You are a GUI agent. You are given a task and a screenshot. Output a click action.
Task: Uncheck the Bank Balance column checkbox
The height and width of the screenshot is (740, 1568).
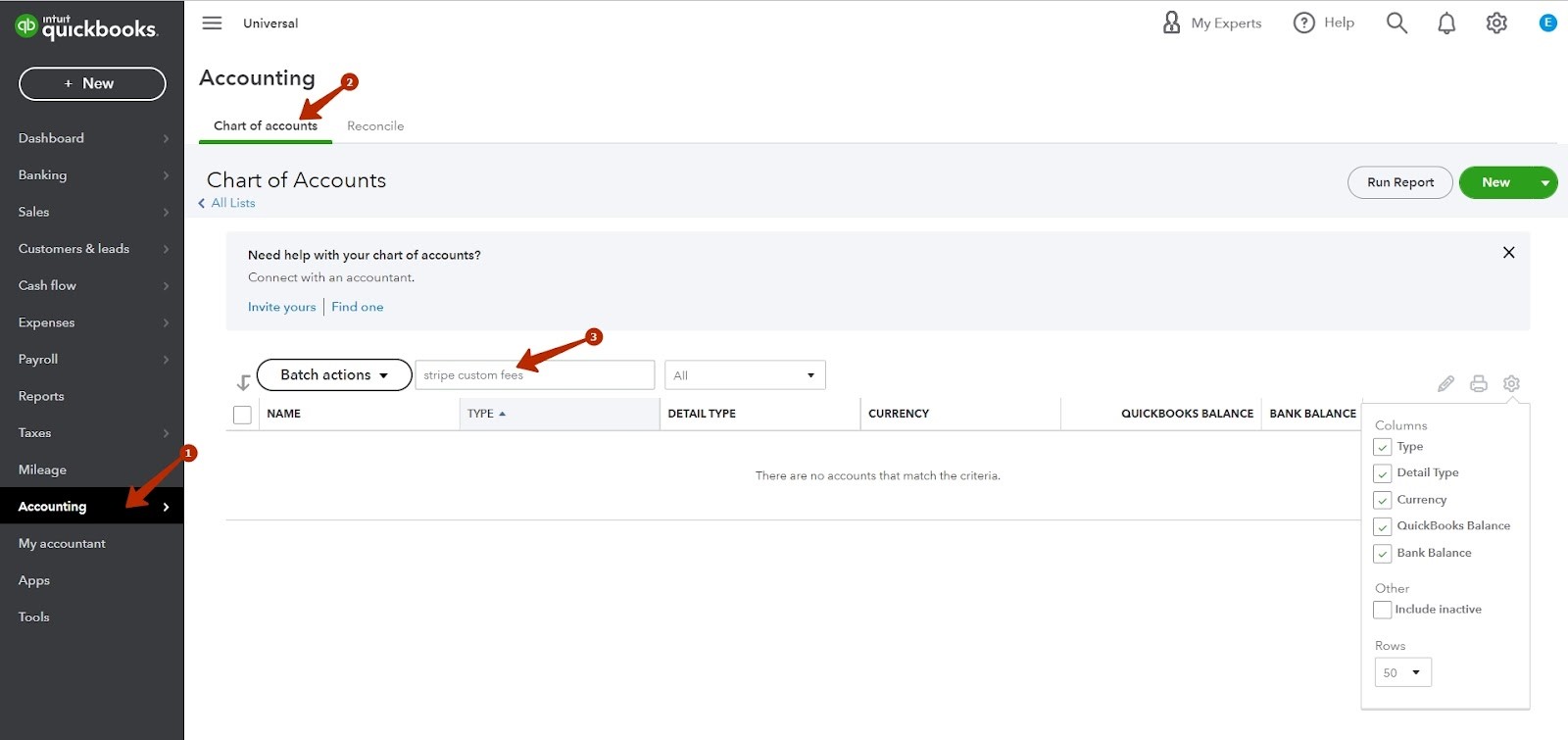pyautogui.click(x=1382, y=553)
